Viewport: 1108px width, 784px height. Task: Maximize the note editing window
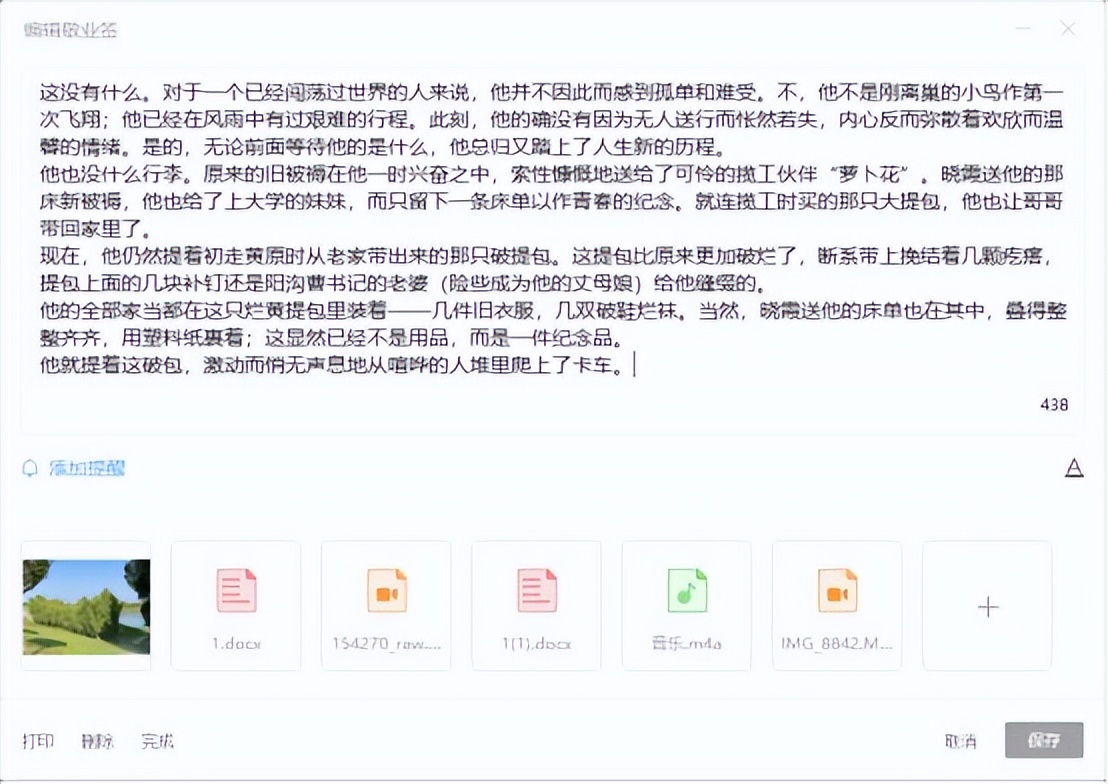(1046, 30)
